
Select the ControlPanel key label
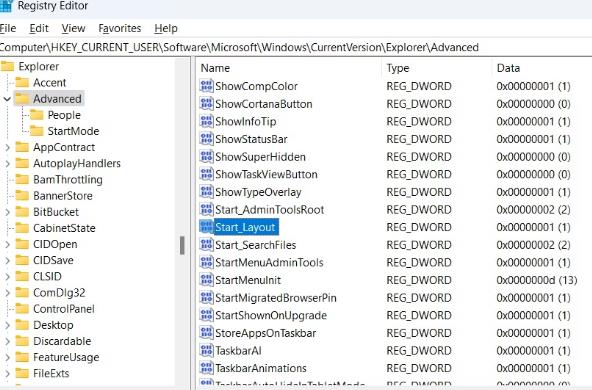(x=64, y=309)
